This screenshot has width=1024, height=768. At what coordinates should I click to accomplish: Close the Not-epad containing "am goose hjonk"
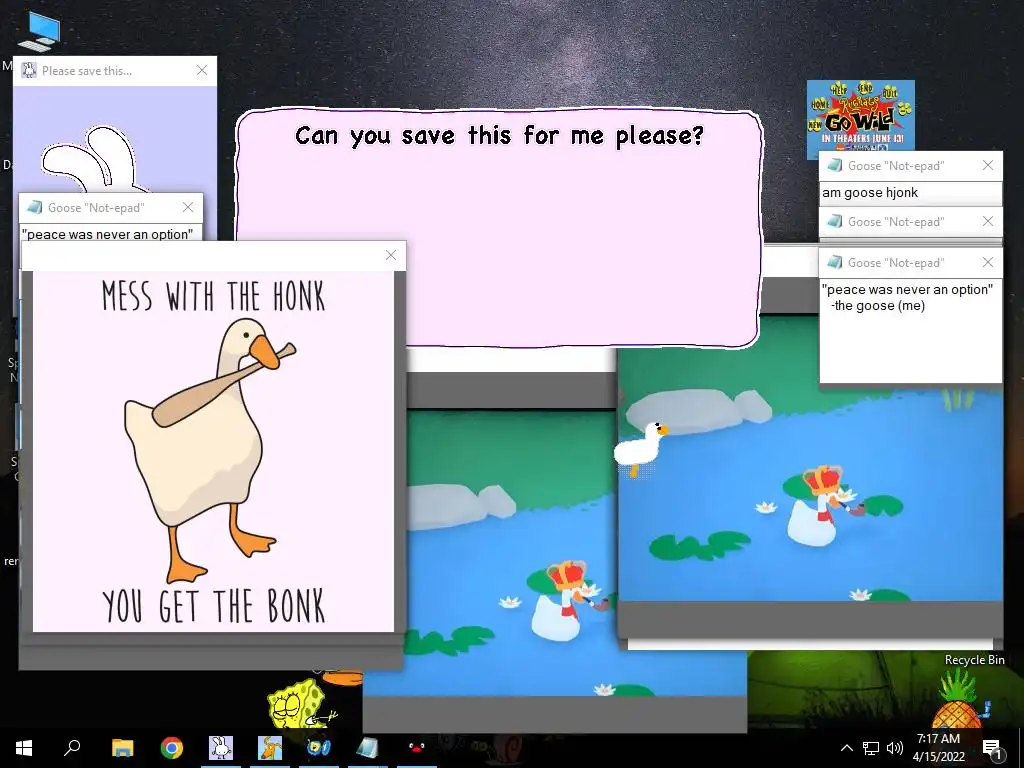(987, 165)
